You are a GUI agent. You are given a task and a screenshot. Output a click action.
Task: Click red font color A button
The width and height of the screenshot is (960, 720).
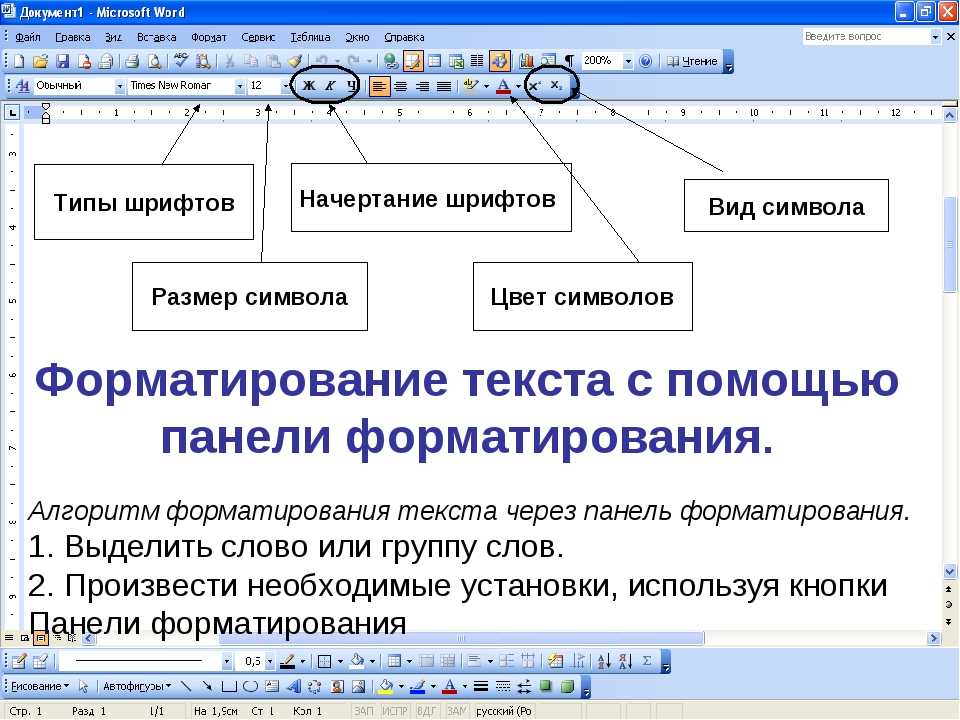click(504, 86)
